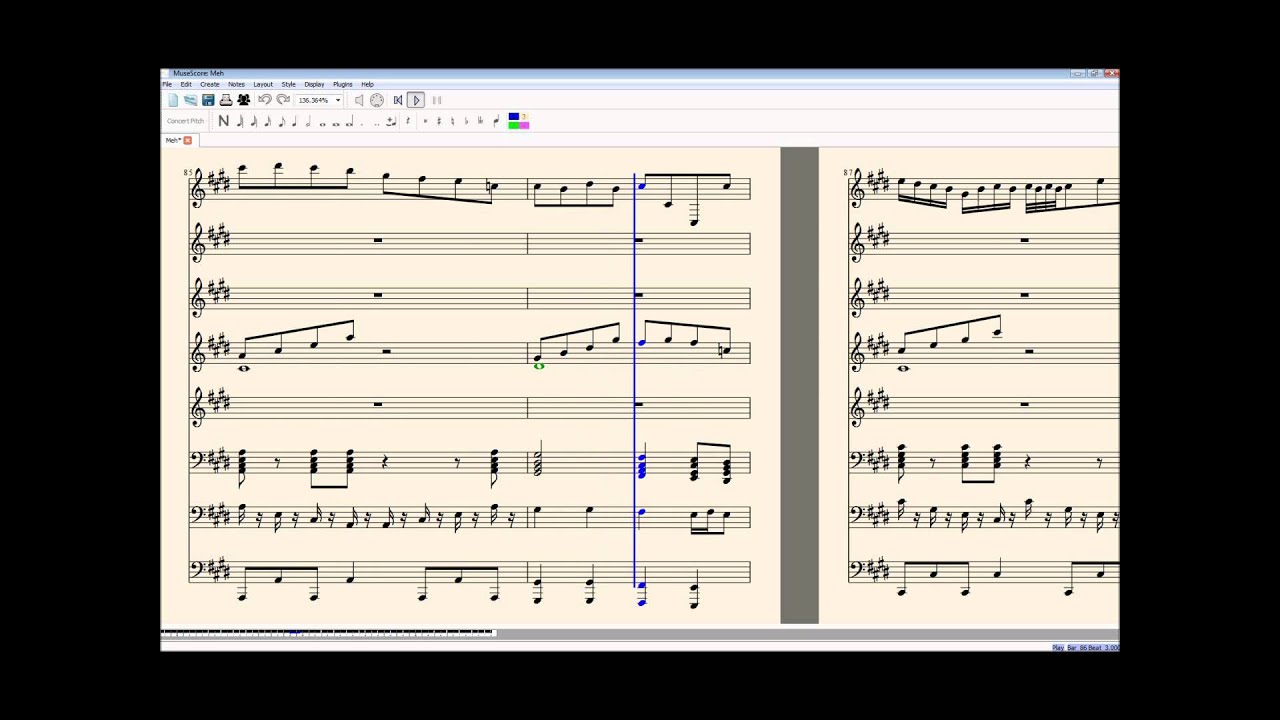The height and width of the screenshot is (720, 1280).
Task: Restore down the MuseScore window
Action: [1094, 73]
